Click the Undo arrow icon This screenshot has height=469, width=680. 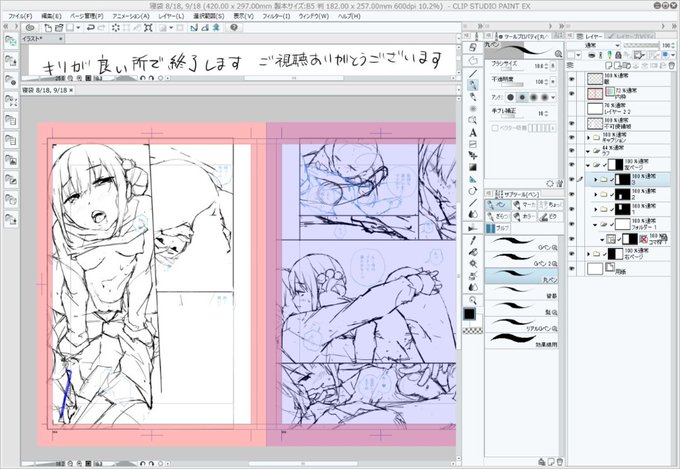(x=91, y=28)
